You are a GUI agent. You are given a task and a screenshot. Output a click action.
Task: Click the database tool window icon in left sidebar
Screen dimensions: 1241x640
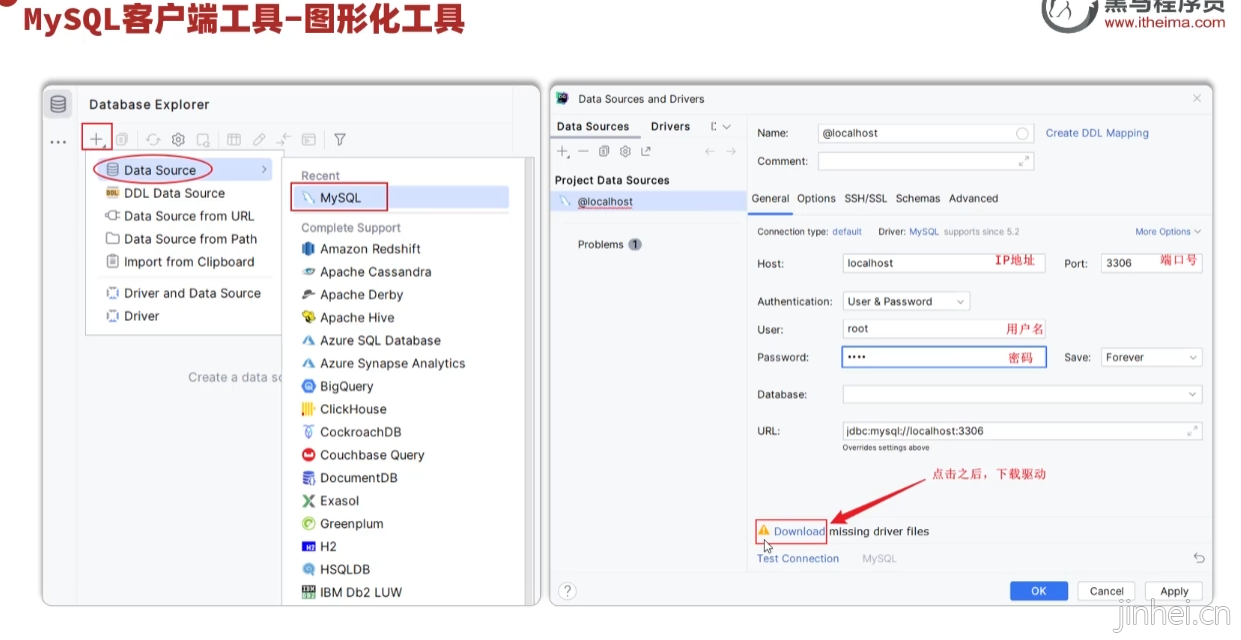(58, 104)
